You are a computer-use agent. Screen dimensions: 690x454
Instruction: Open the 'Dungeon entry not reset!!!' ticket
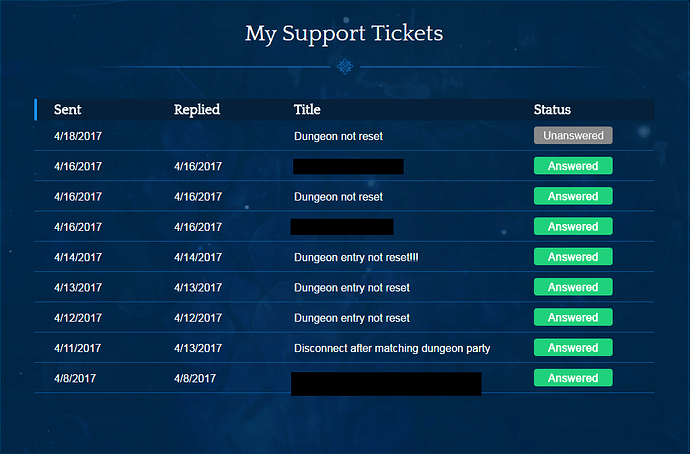tap(356, 258)
